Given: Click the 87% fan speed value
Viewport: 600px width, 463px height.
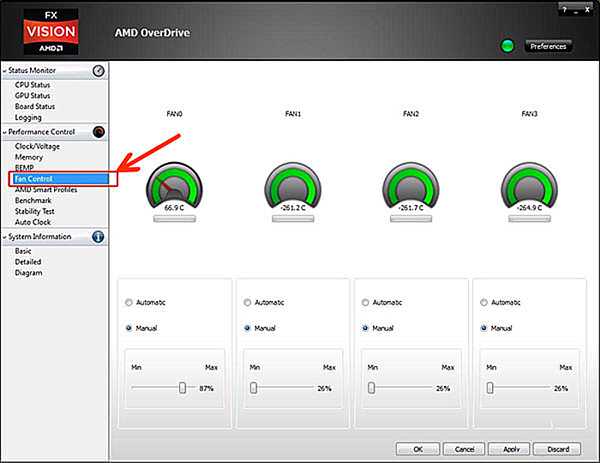Looking at the screenshot, I should (206, 388).
